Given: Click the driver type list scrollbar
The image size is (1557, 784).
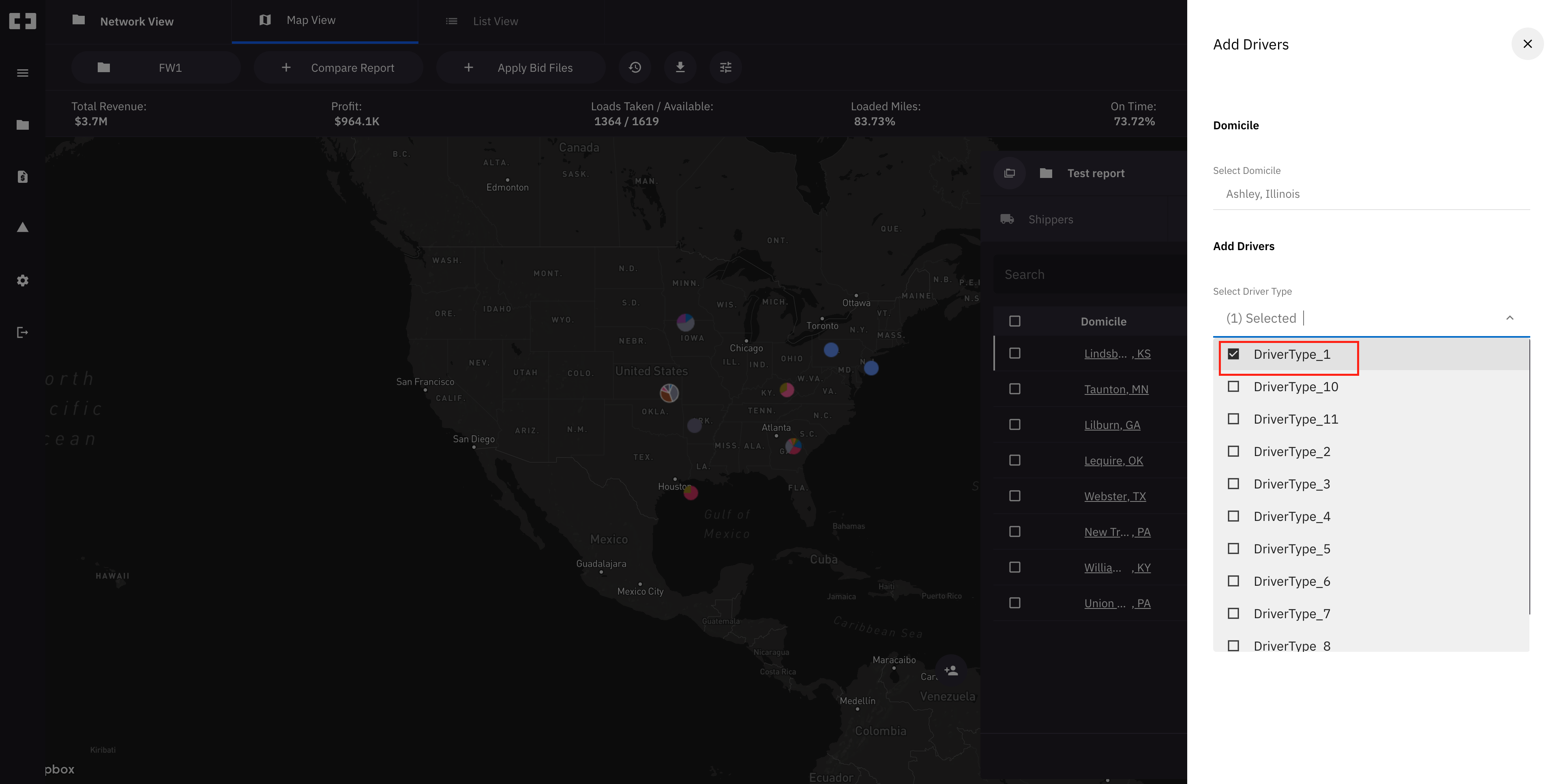Looking at the screenshot, I should tap(1529, 478).
